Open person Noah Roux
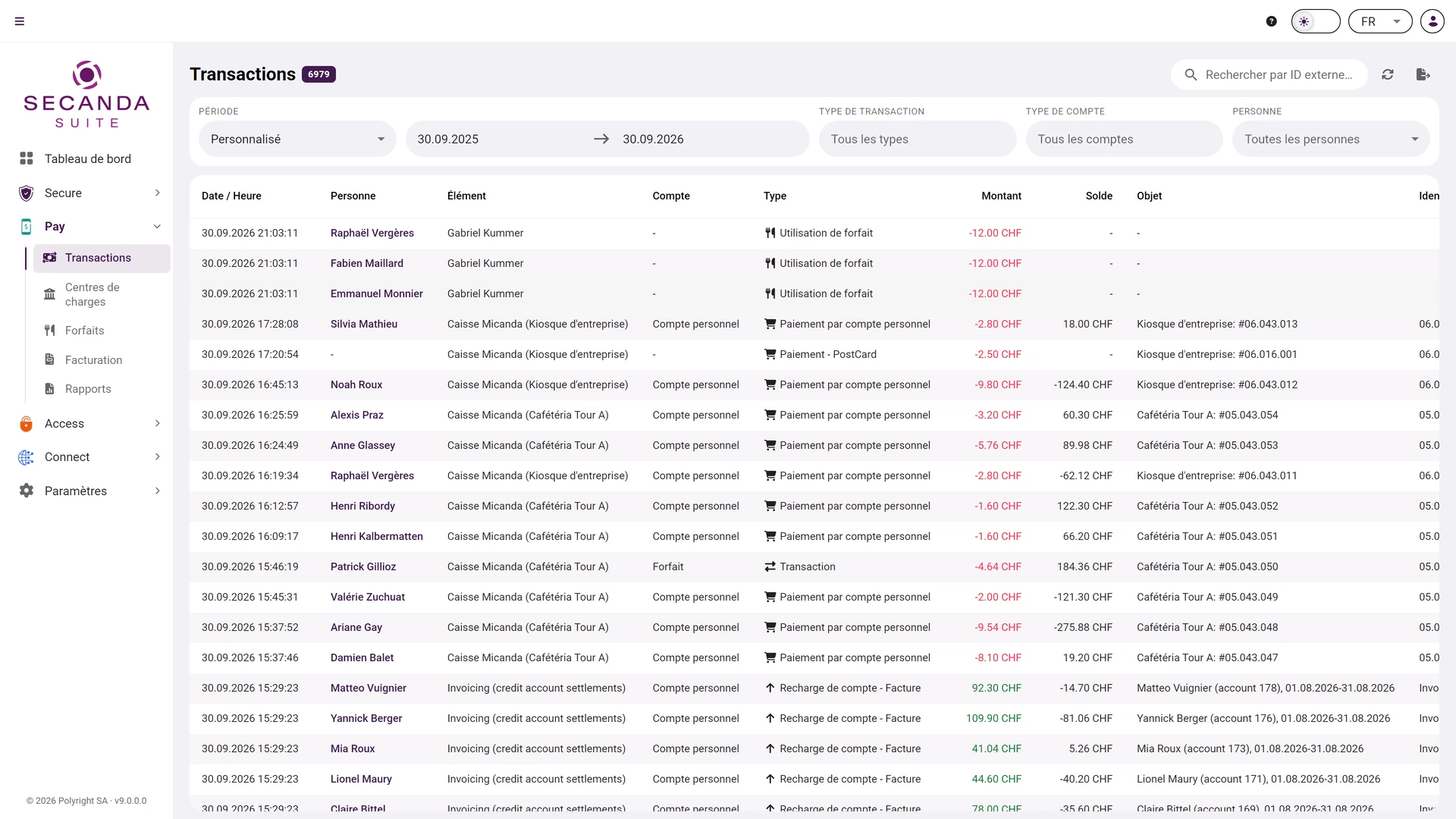Image resolution: width=1456 pixels, height=819 pixels. (x=356, y=384)
